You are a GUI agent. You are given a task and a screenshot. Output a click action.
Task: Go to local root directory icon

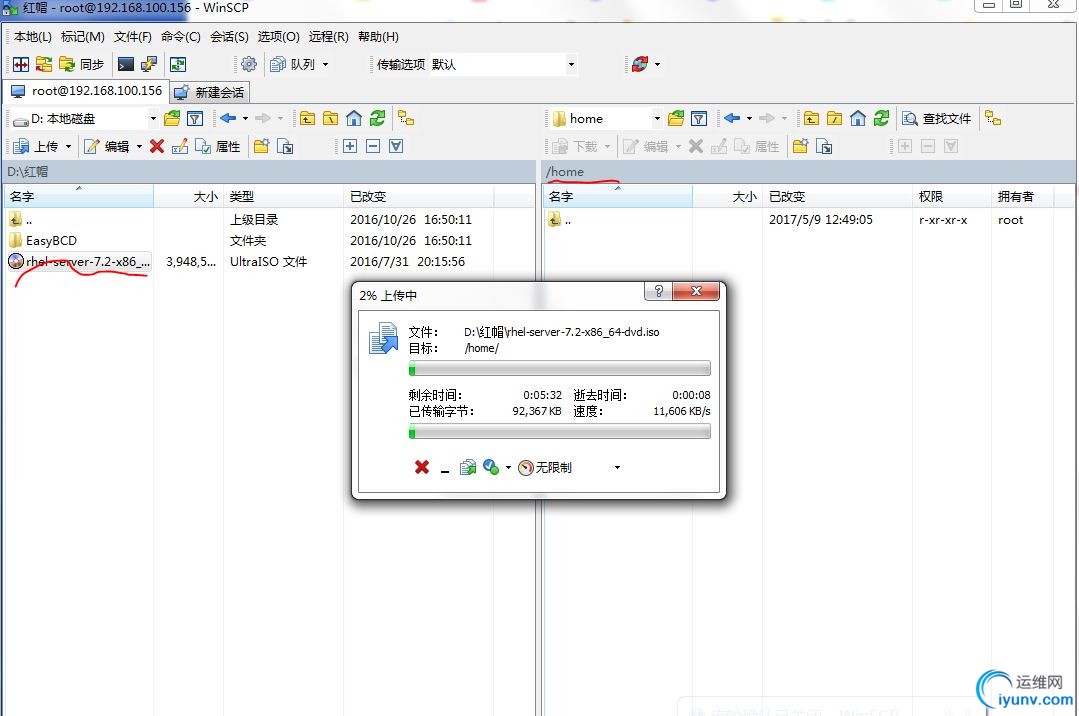pos(331,118)
